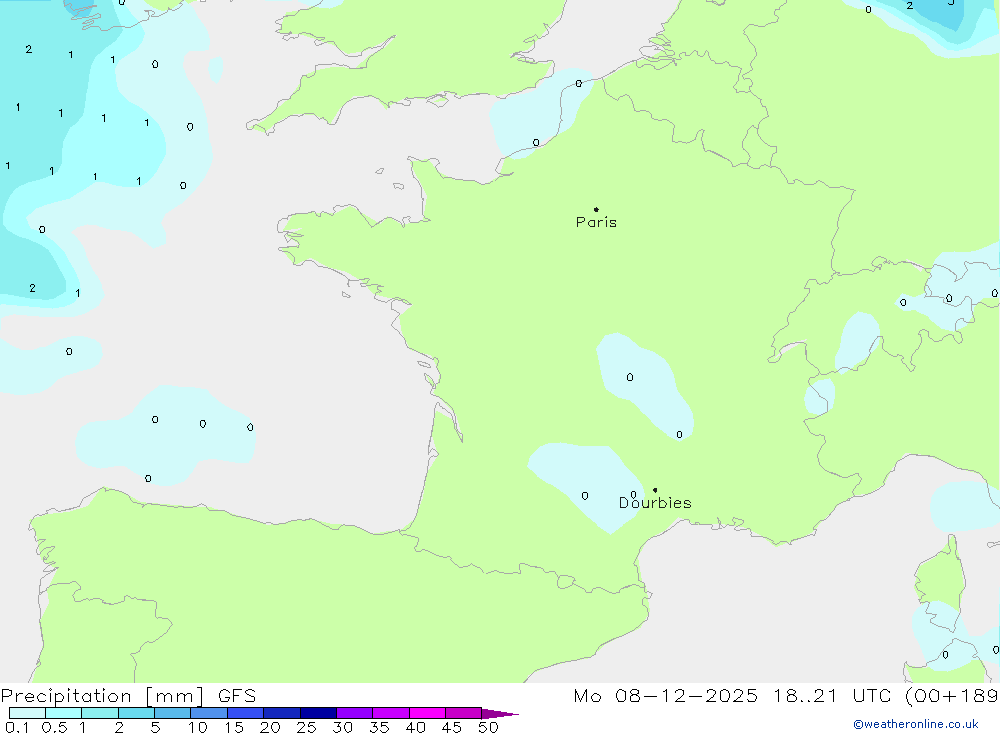
Task: Click the Dourbies location label
Action: point(655,503)
